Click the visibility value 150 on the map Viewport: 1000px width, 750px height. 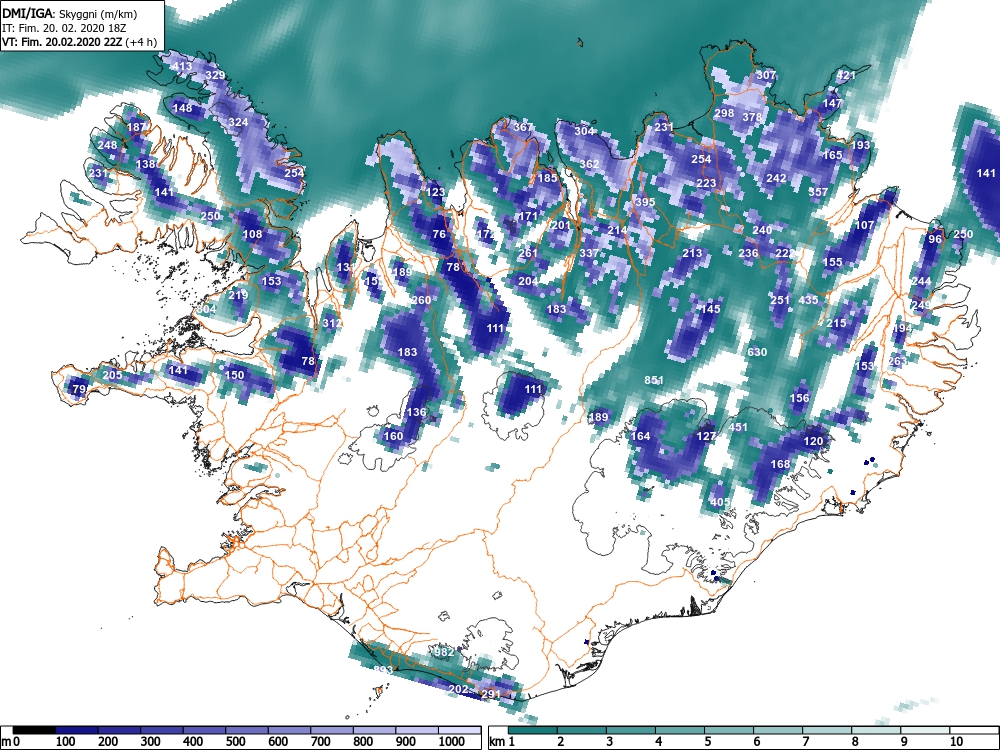235,374
